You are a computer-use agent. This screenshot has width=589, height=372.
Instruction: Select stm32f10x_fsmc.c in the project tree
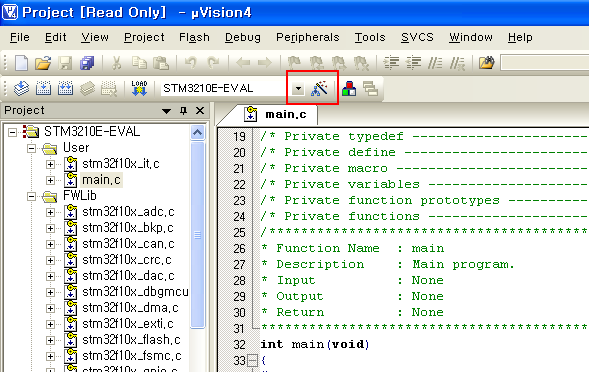click(131, 355)
